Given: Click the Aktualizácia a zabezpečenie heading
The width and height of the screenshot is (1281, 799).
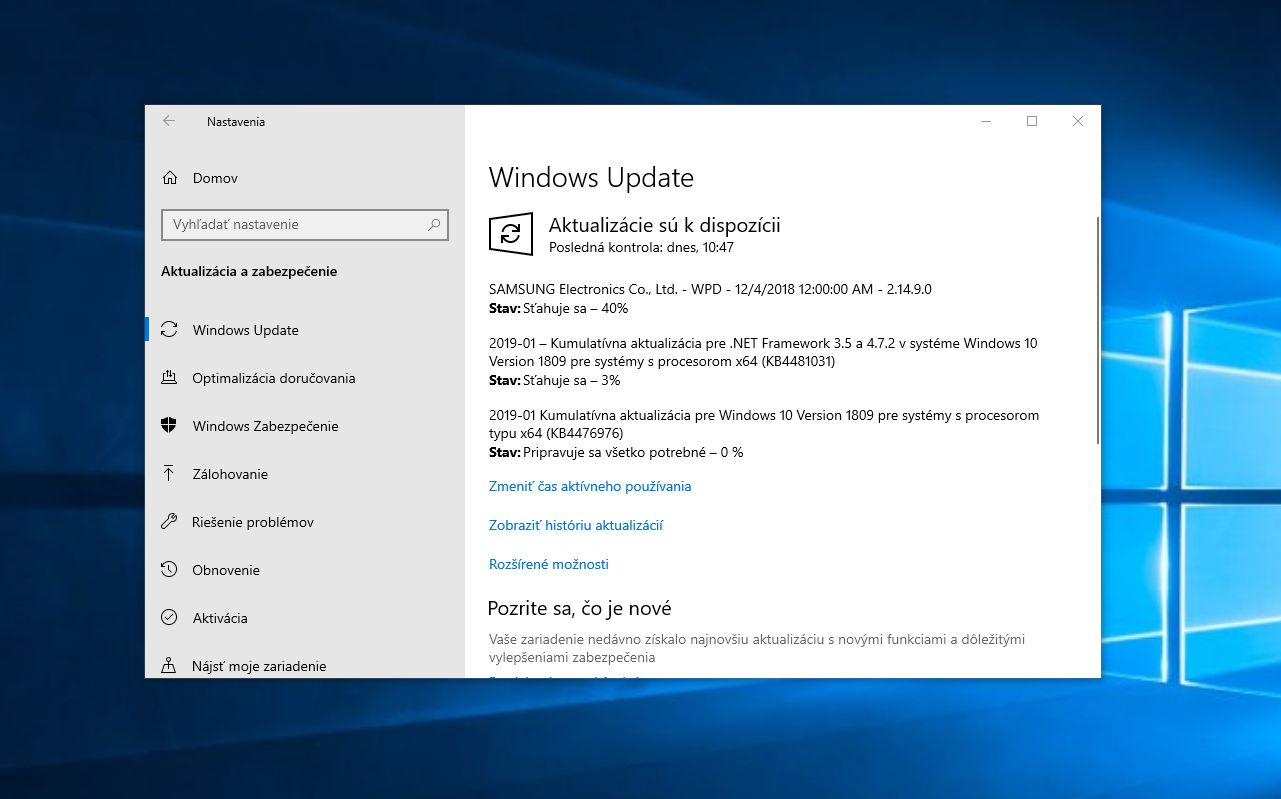Looking at the screenshot, I should 249,271.
